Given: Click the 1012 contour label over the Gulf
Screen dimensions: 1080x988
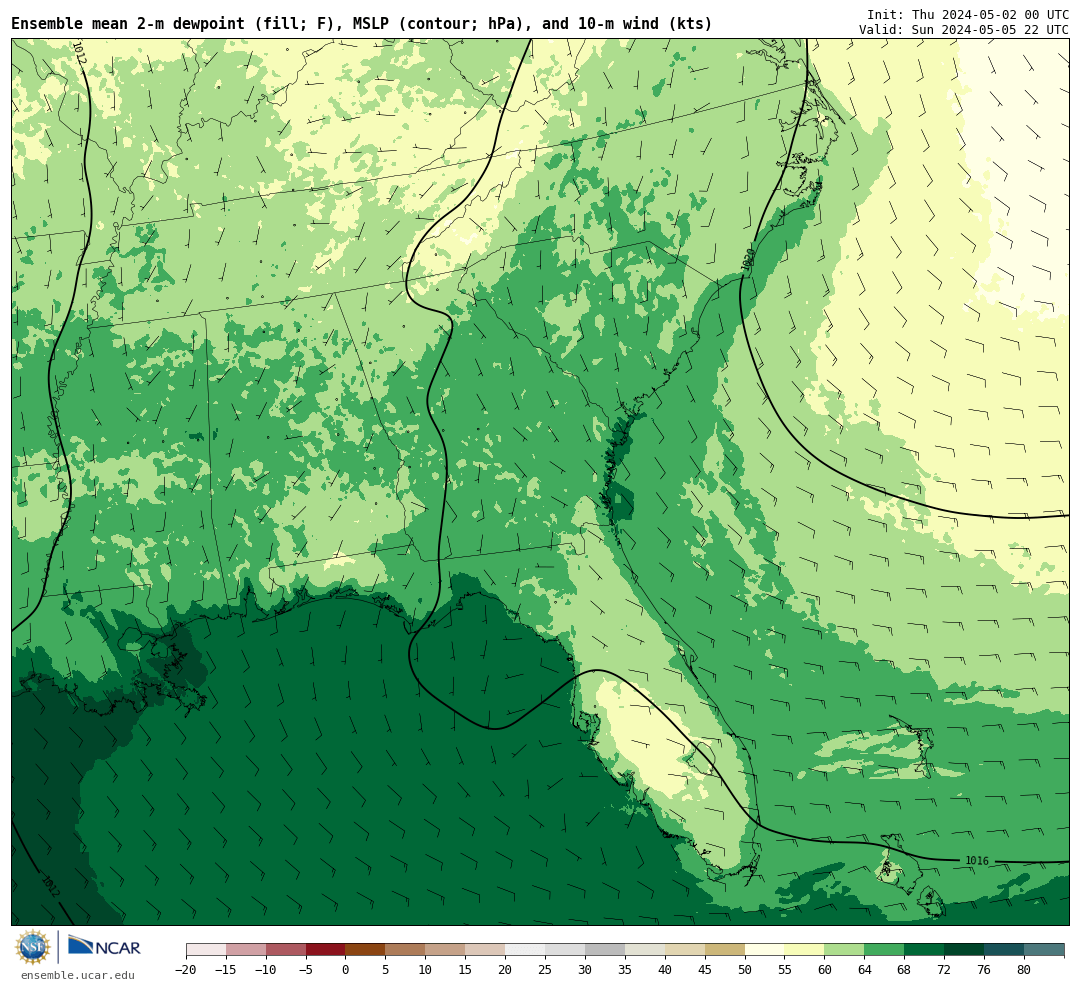Looking at the screenshot, I should tap(50, 885).
